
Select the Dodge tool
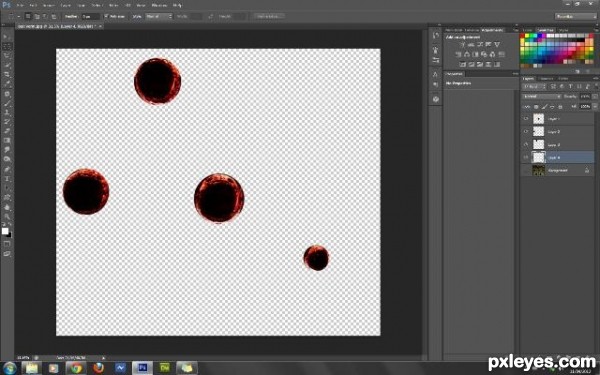7,159
